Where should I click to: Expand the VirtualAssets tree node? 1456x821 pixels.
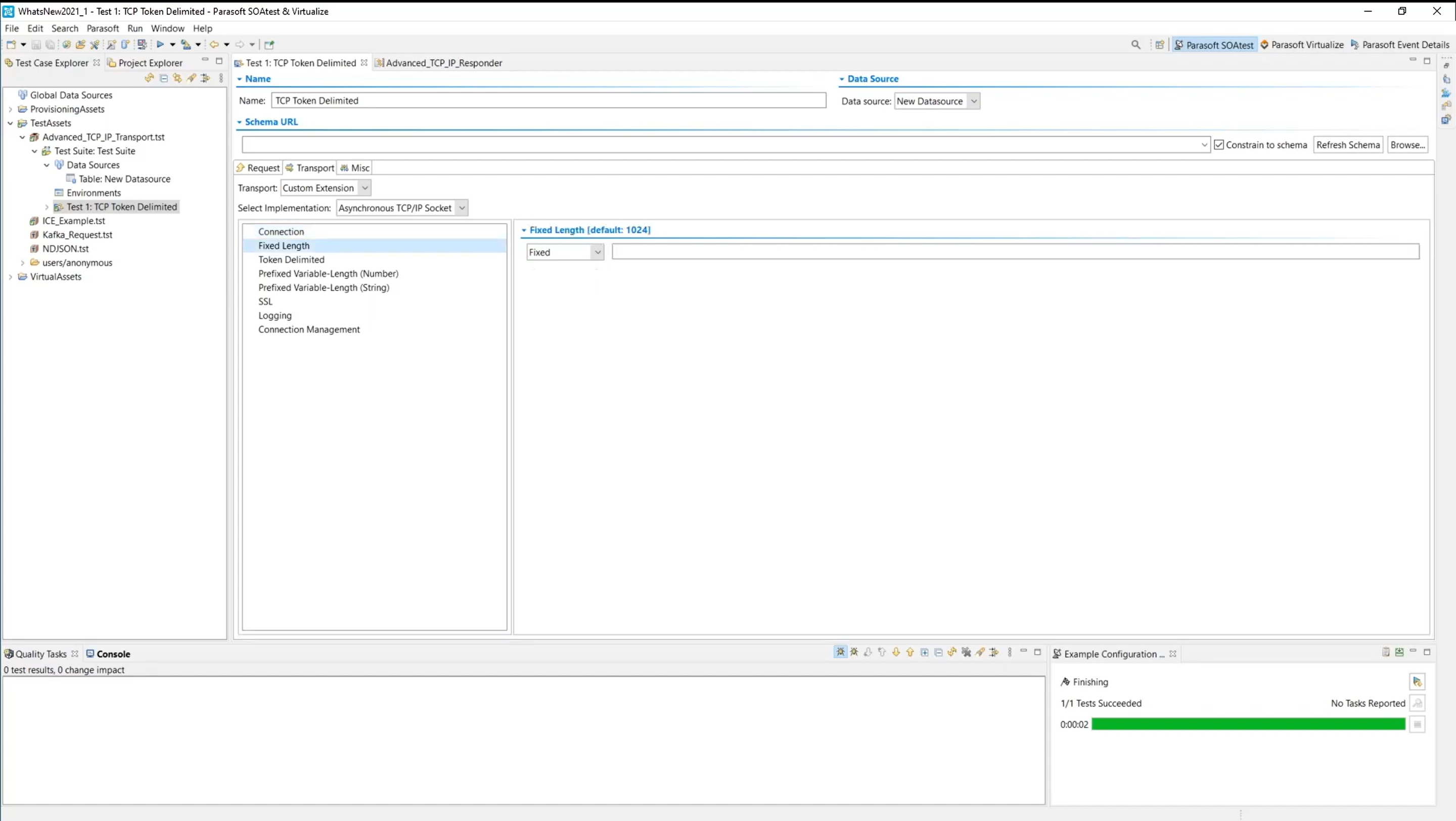[x=10, y=277]
